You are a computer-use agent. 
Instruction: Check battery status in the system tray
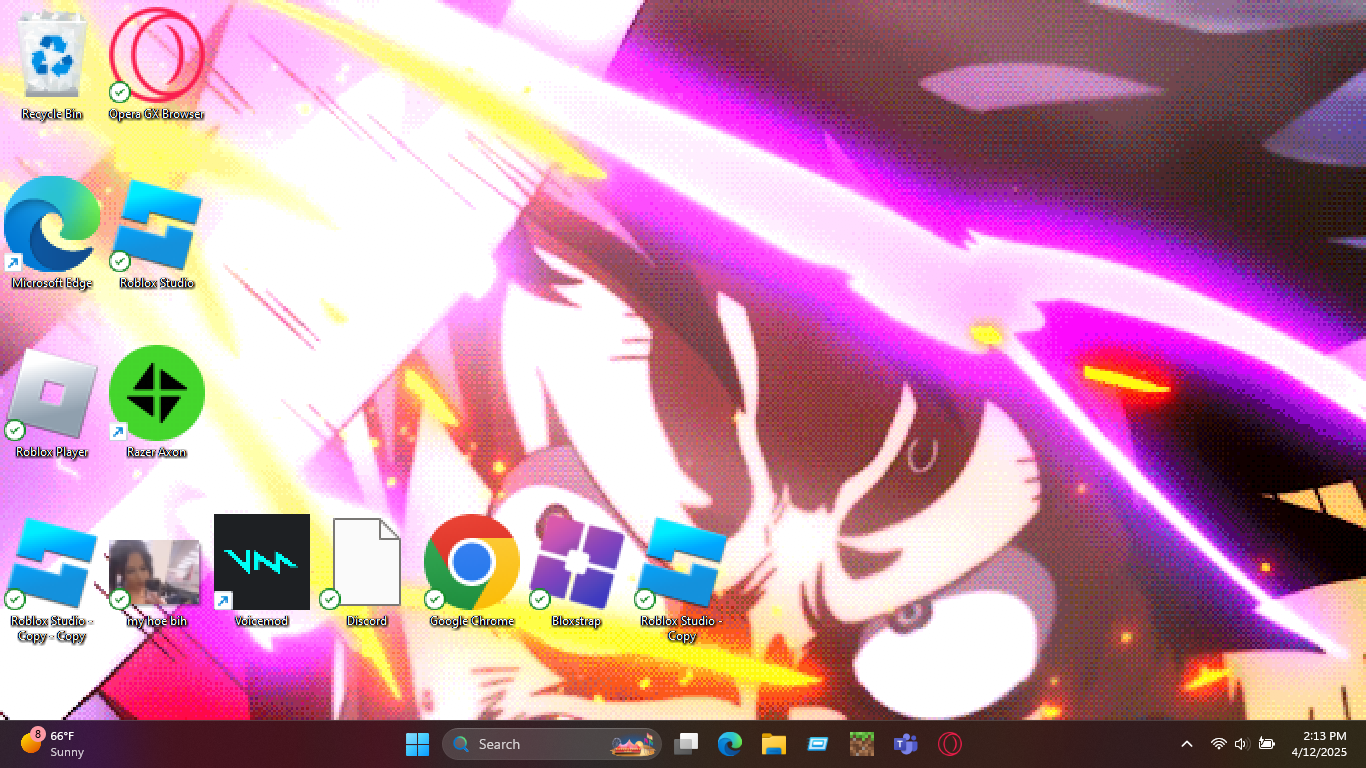pos(1267,744)
